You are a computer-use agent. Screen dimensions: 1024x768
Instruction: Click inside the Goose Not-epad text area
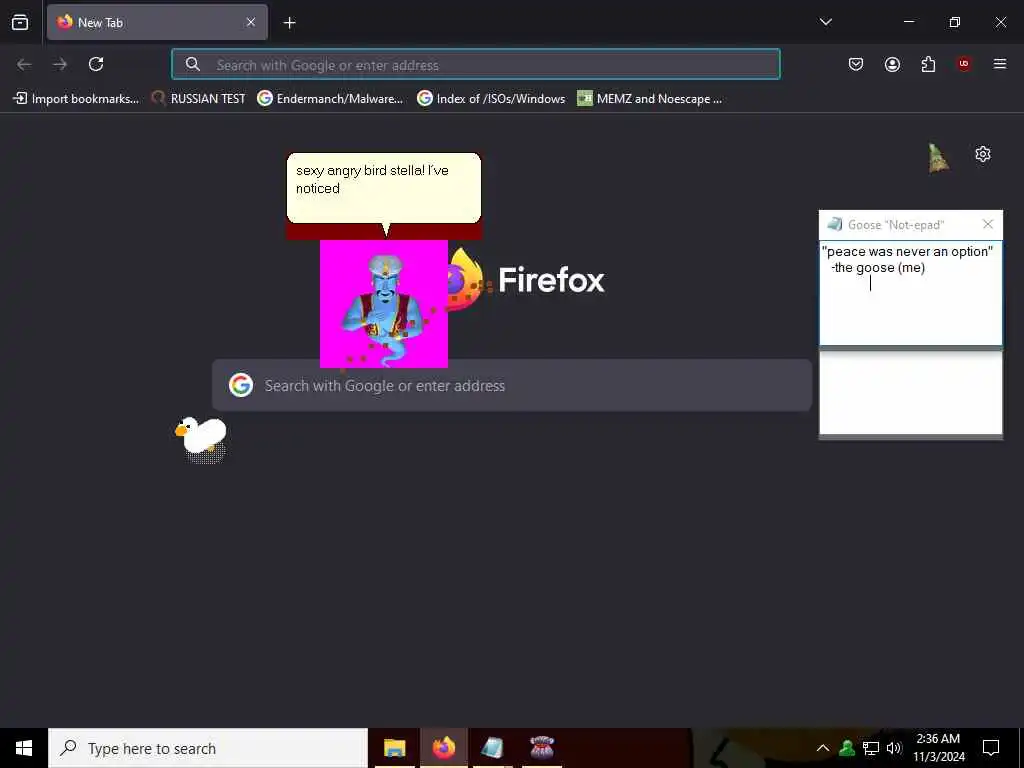point(911,293)
